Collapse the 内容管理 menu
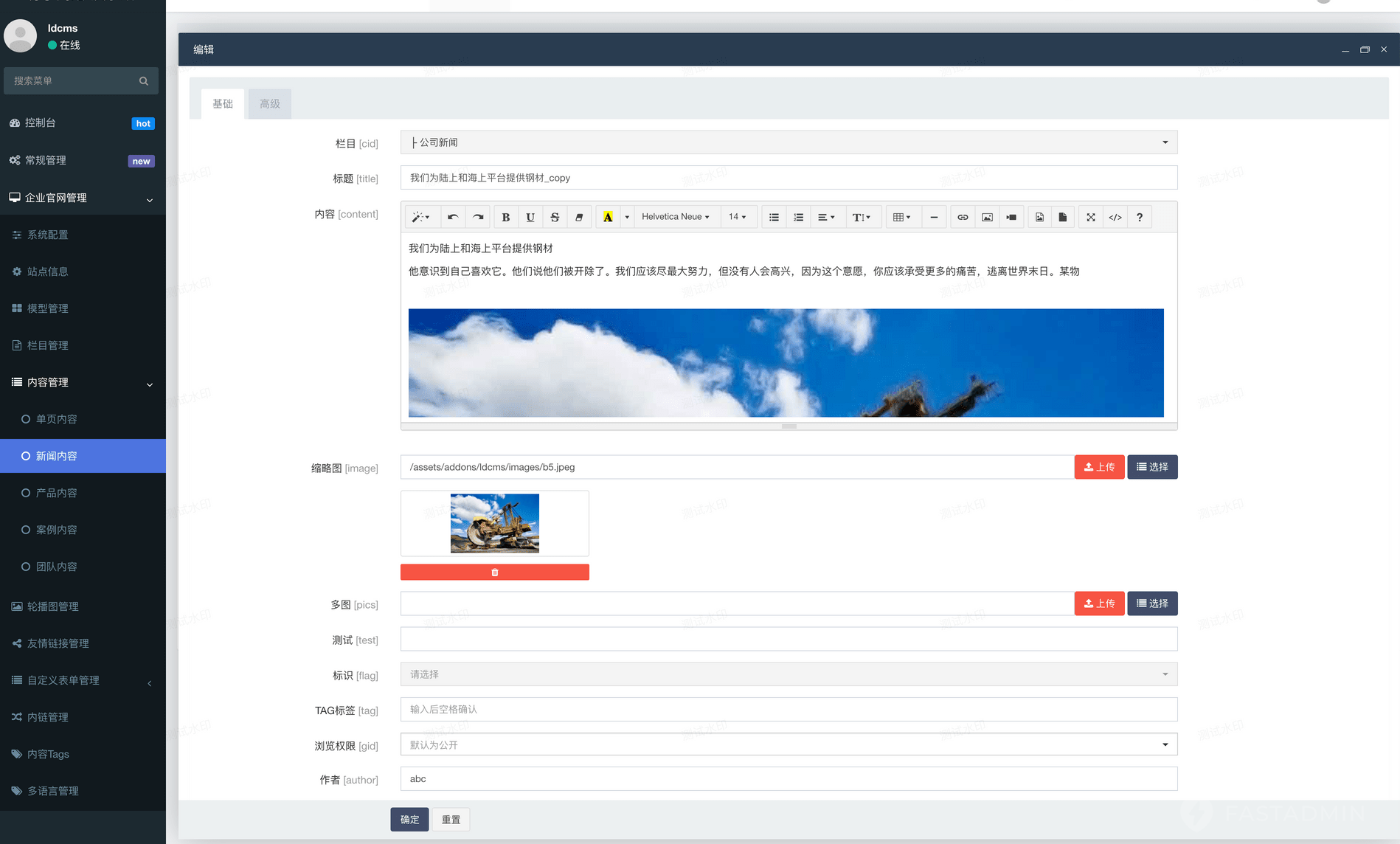 pyautogui.click(x=83, y=382)
